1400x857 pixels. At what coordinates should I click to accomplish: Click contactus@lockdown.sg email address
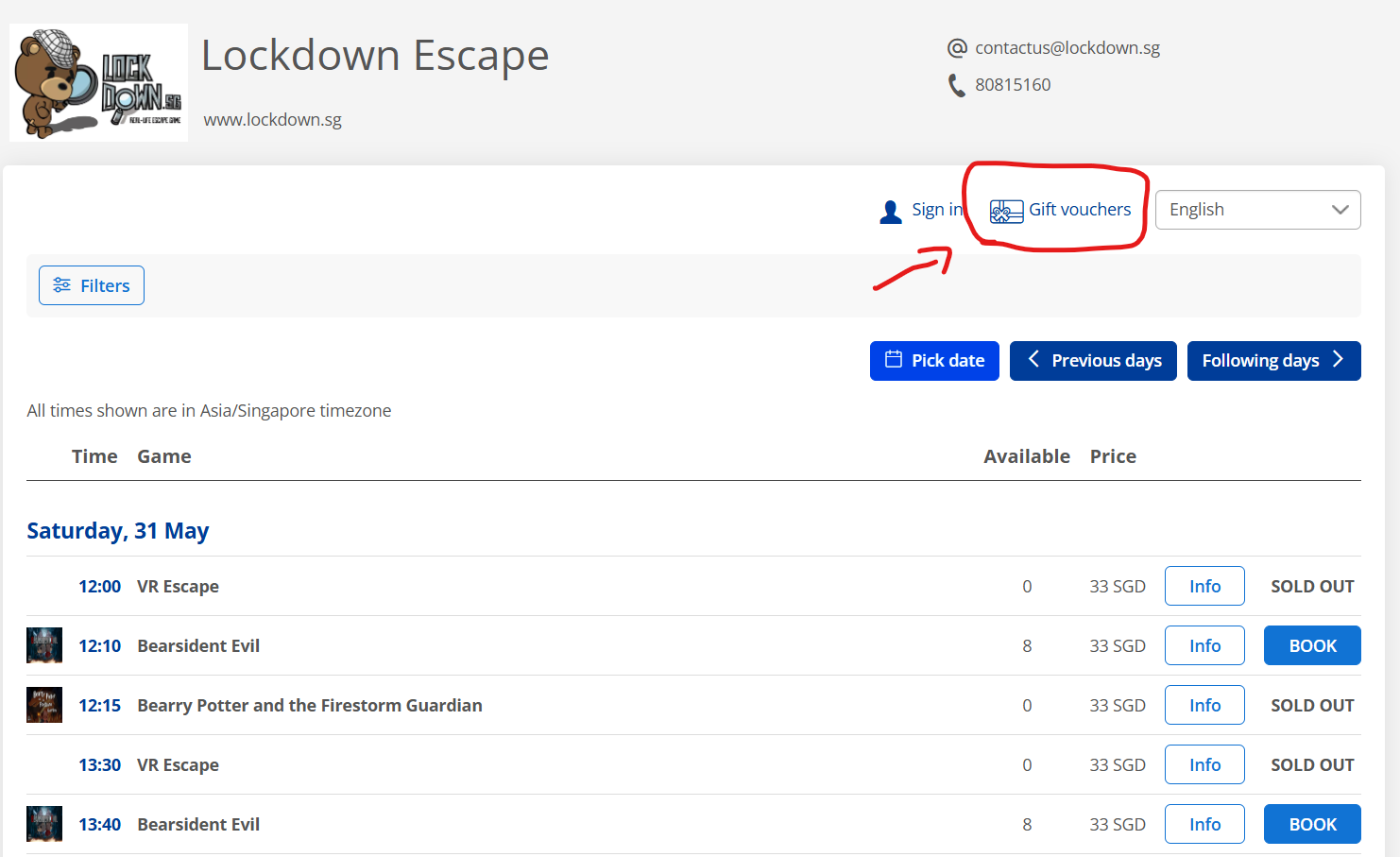(1067, 48)
